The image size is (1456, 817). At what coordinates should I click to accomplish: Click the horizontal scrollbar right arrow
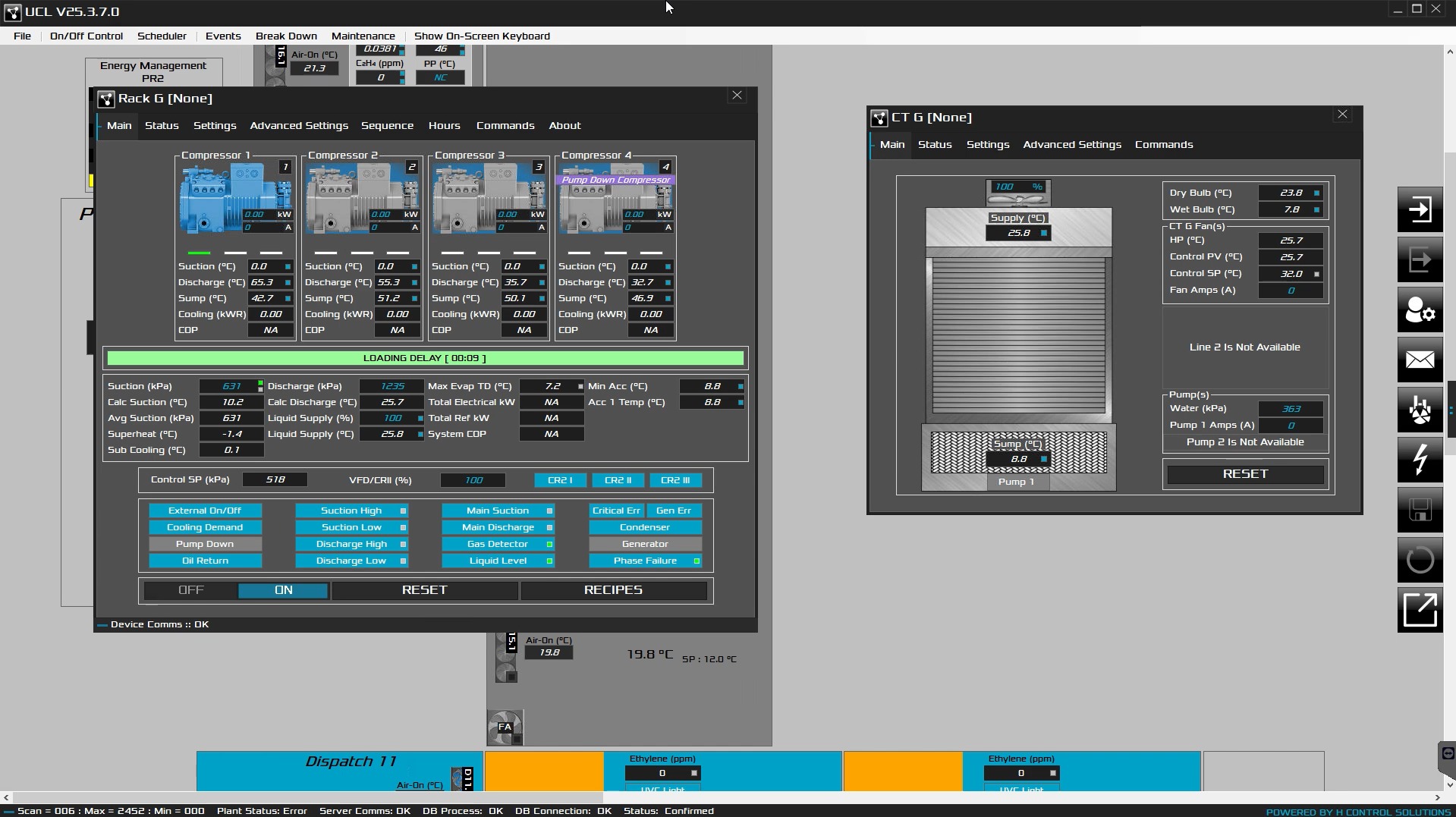pos(1437,797)
